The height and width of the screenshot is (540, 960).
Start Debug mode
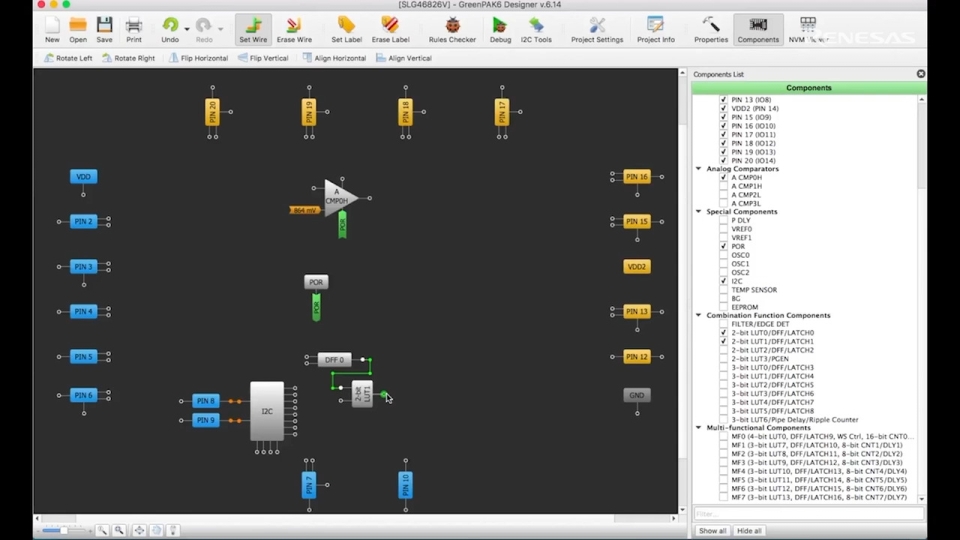point(500,29)
